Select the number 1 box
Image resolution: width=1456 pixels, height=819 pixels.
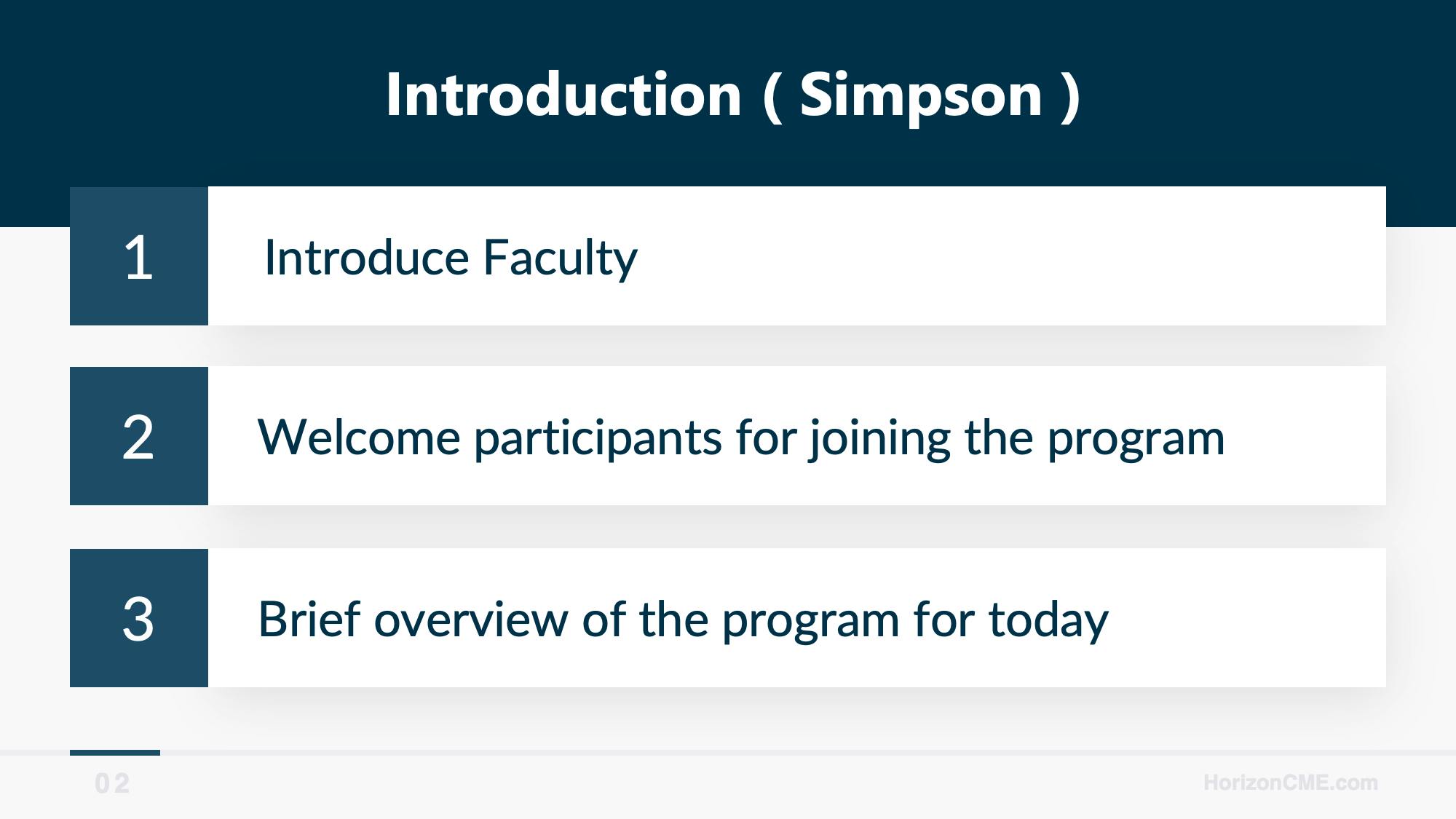point(139,256)
